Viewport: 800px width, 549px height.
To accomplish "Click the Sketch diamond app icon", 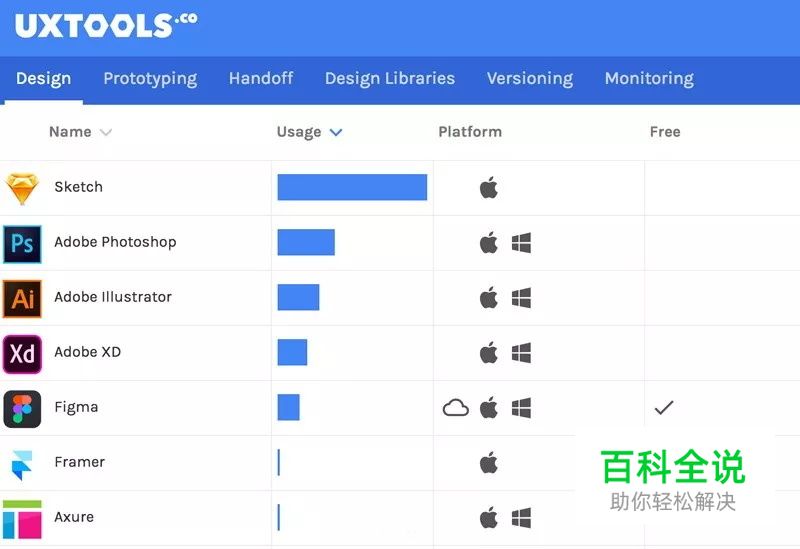I will (21, 188).
